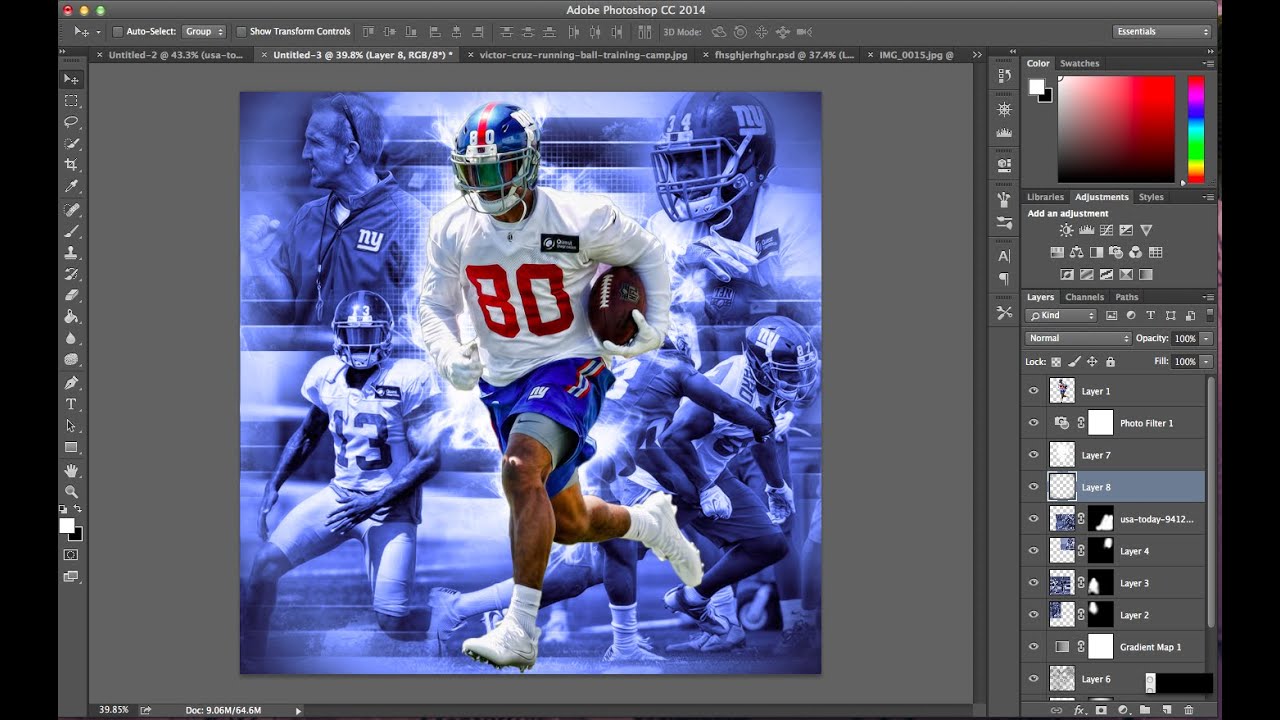Hide the usa-today layer eye
This screenshot has width=1280, height=720.
[x=1034, y=519]
